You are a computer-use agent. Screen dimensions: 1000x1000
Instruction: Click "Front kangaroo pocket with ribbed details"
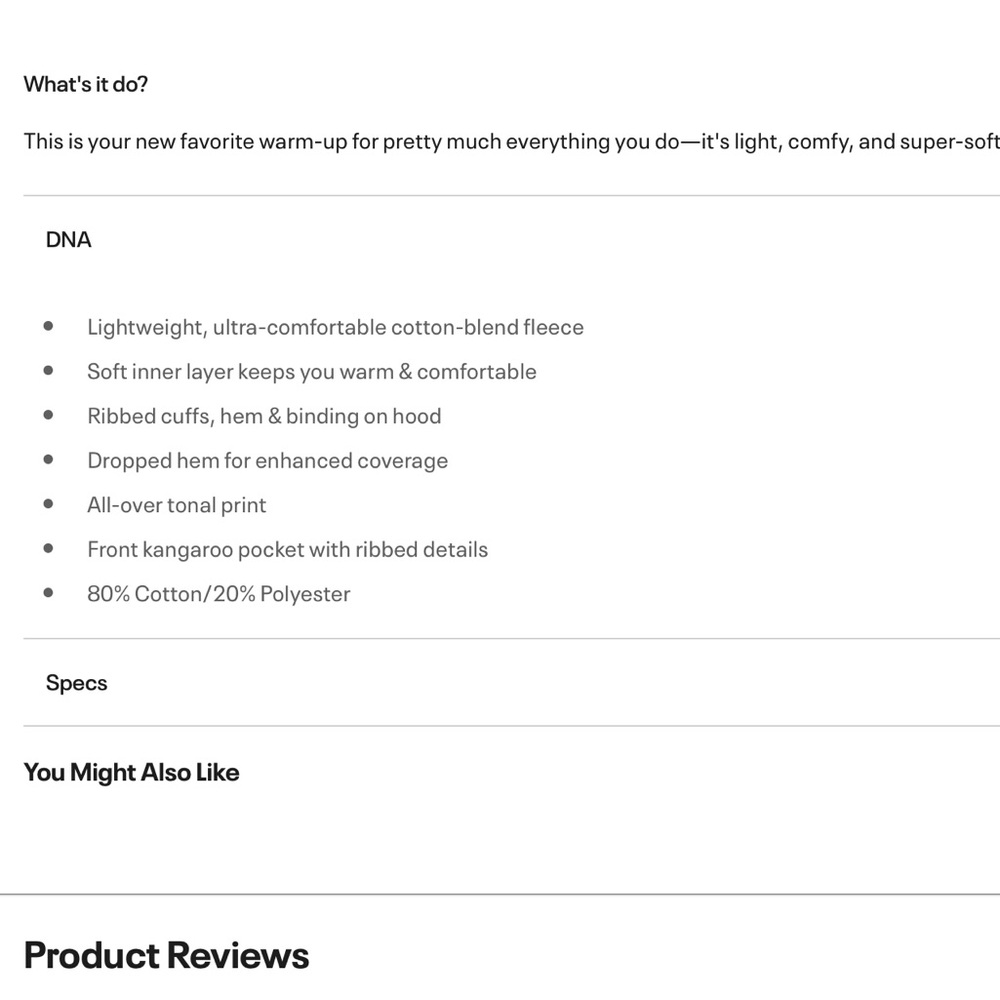click(287, 549)
